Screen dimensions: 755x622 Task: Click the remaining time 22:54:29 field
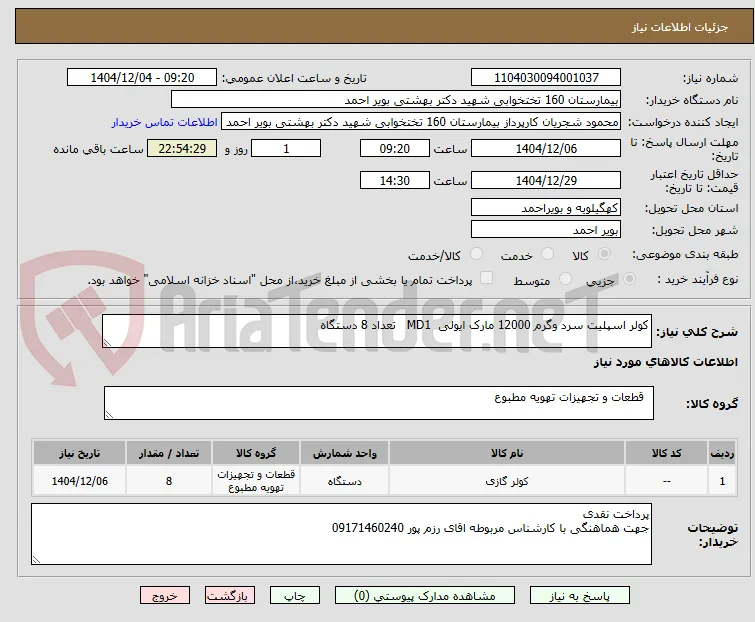(x=182, y=148)
